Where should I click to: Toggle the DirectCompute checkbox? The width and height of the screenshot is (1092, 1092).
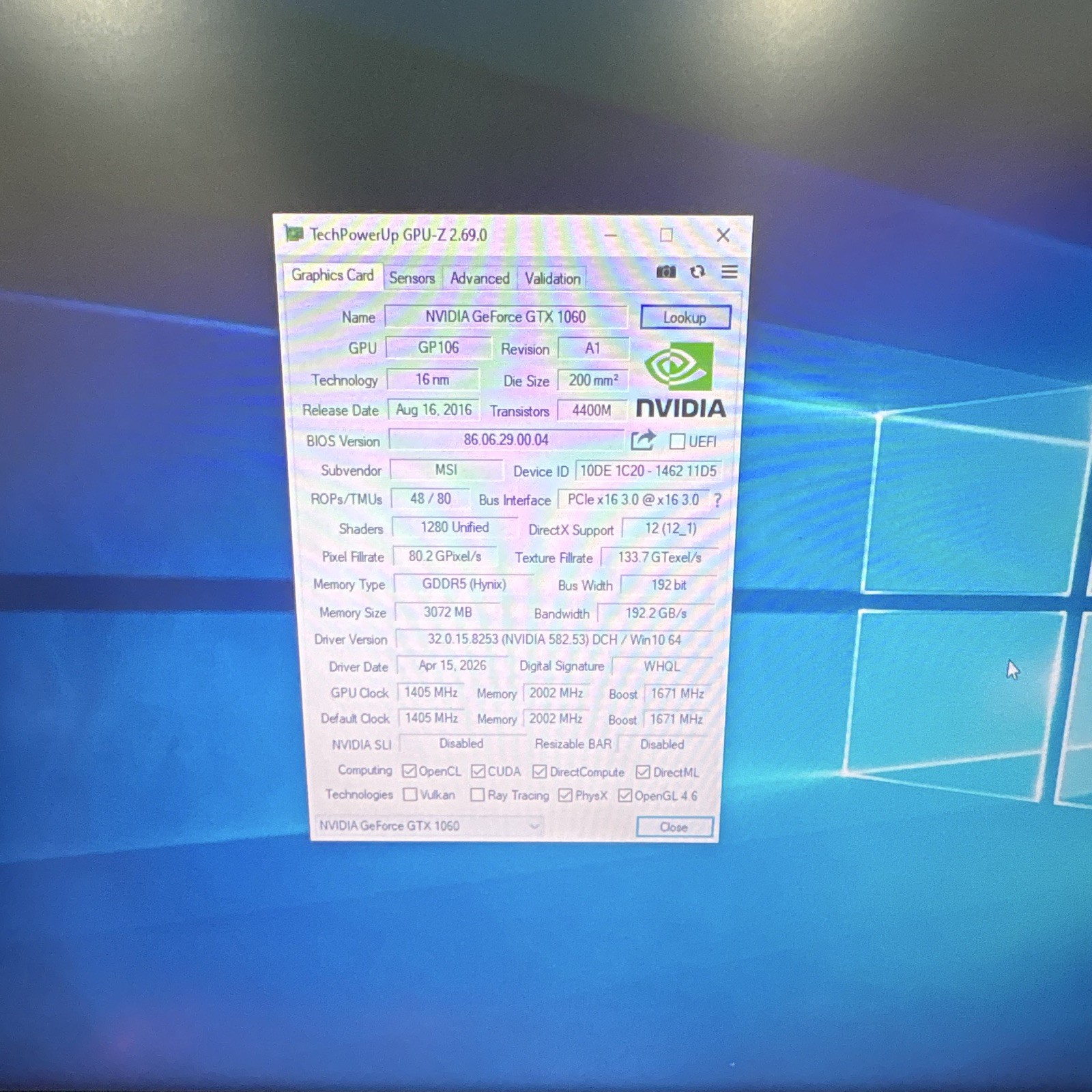tap(539, 771)
